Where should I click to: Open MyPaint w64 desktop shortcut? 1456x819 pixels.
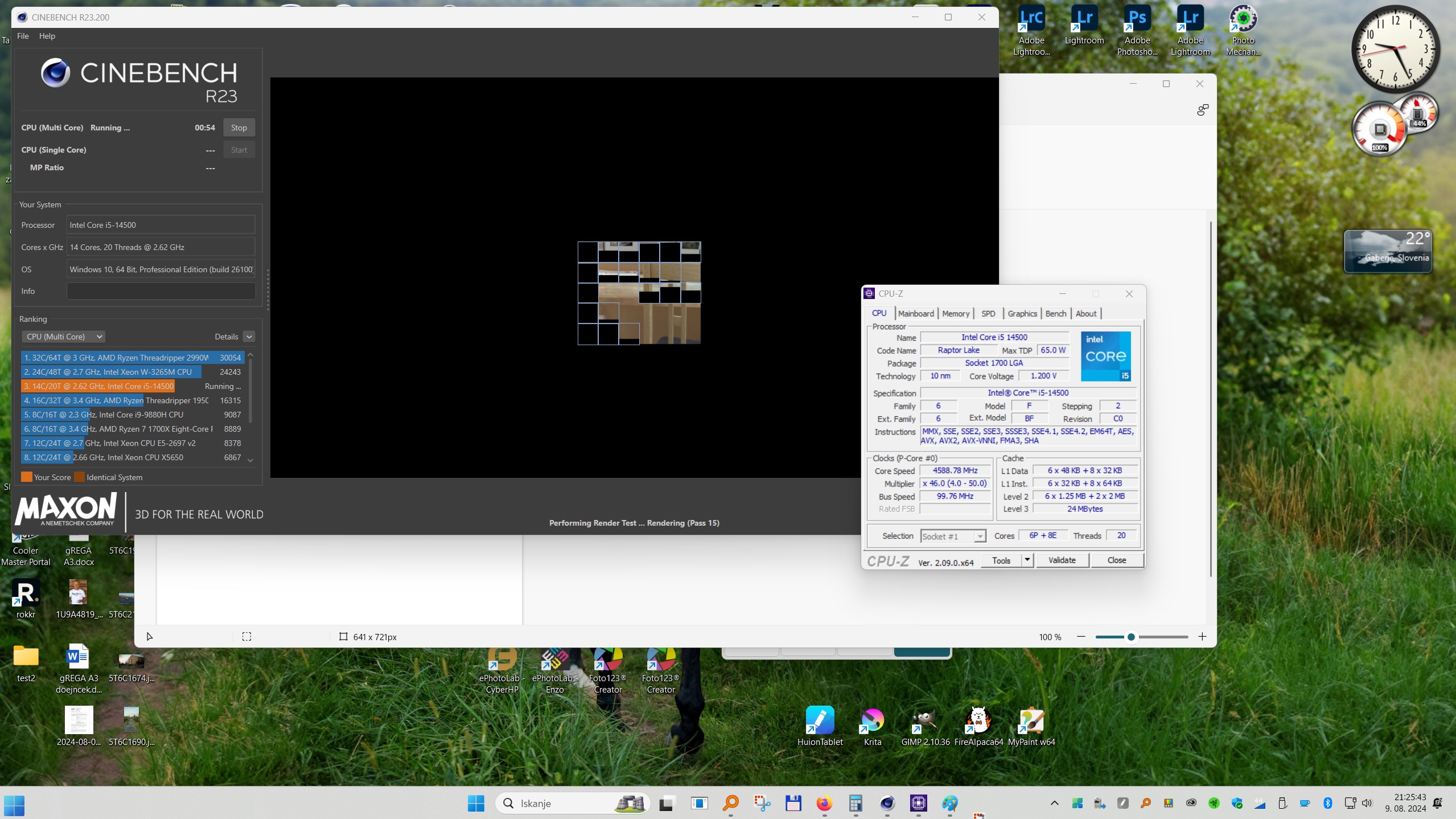pyautogui.click(x=1031, y=727)
